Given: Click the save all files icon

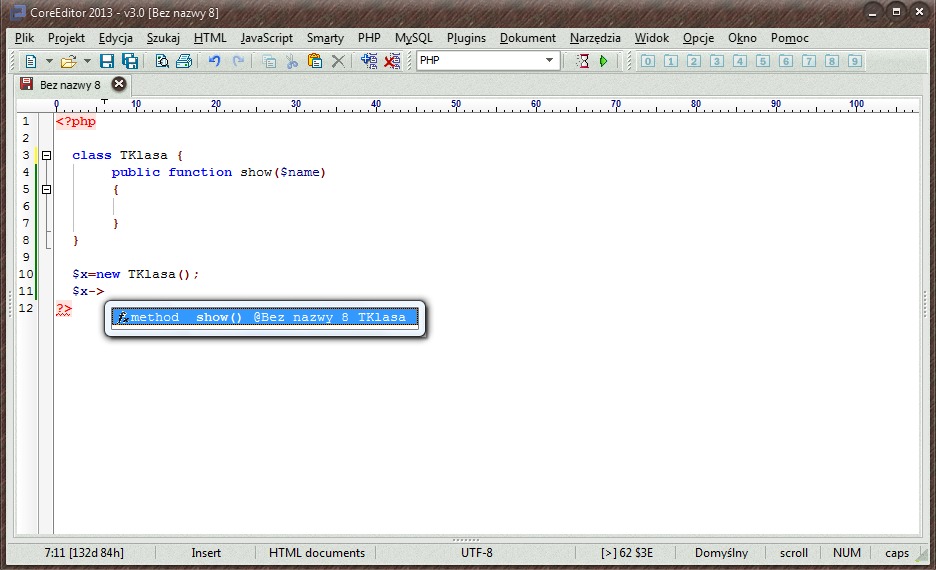Looking at the screenshot, I should click(130, 61).
